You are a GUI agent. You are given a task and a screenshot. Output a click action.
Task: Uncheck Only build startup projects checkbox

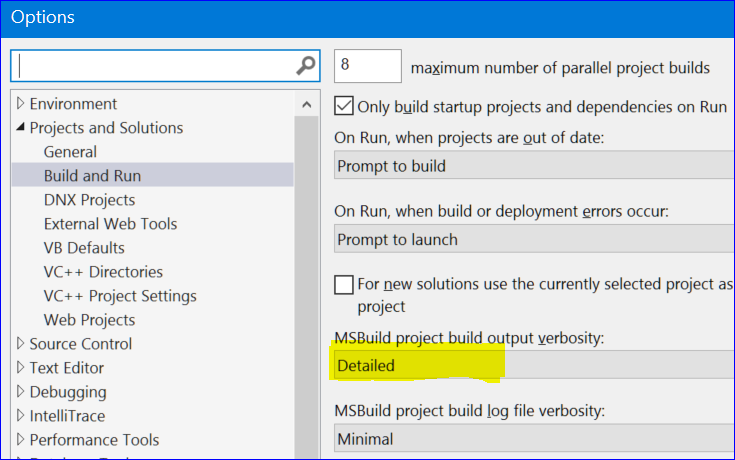344,105
